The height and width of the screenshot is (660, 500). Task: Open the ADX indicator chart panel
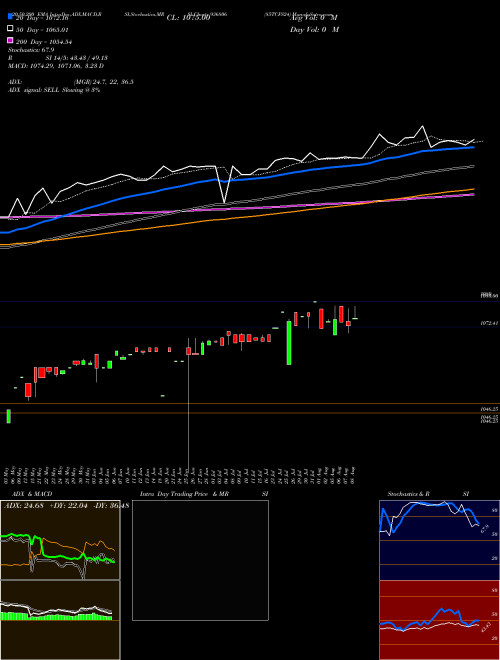(60, 540)
